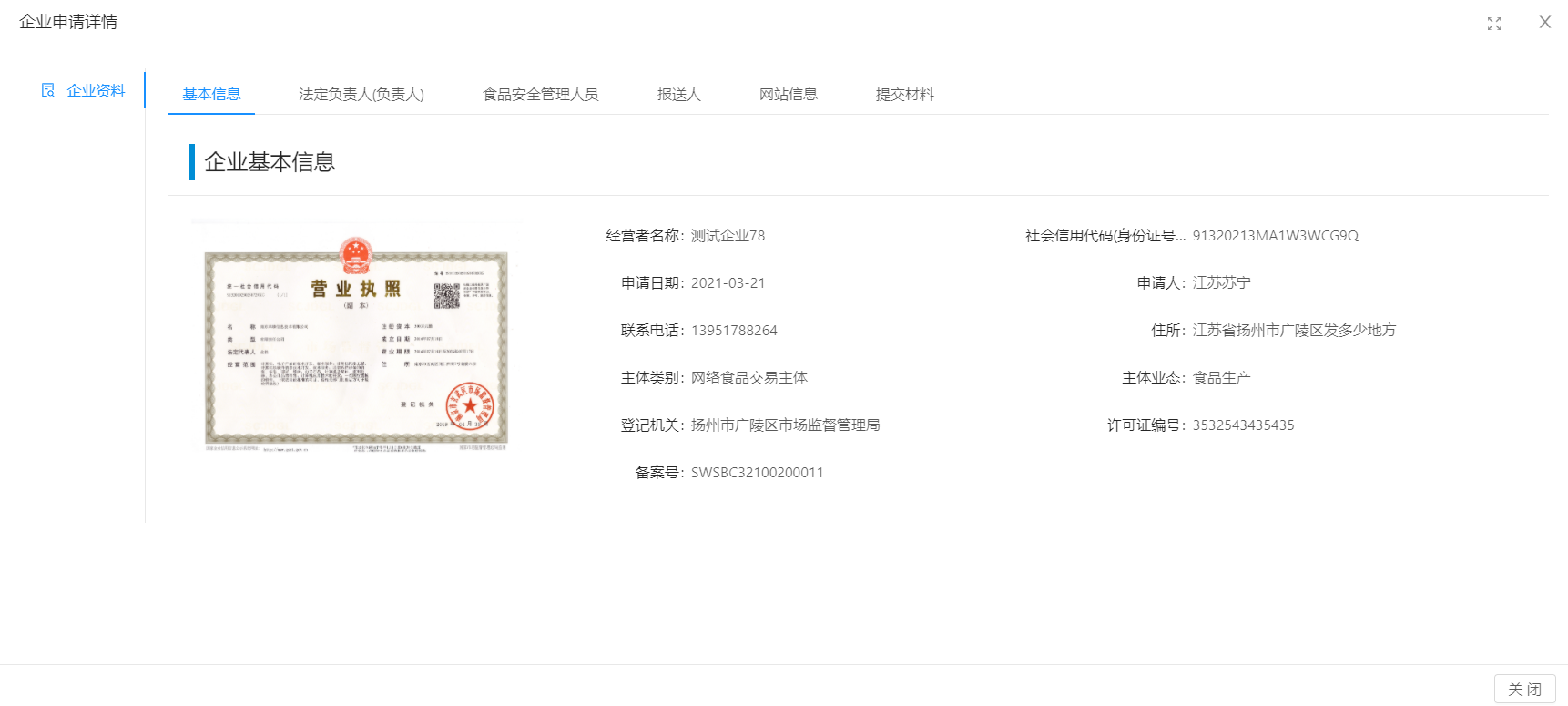Select the 企业资料 sidebar label
Screen dimensions: 1568x706
tap(96, 90)
